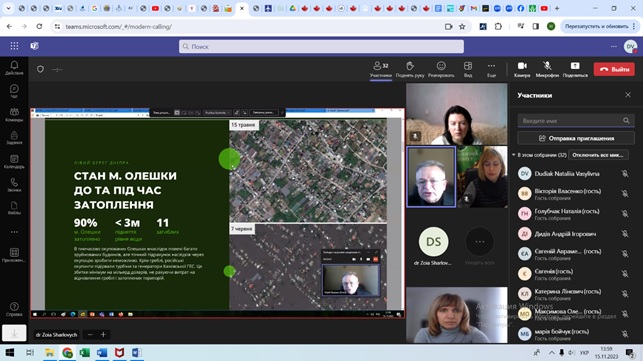Select top woman video tile with dark hair
This screenshot has width=643, height=361.
[456, 114]
